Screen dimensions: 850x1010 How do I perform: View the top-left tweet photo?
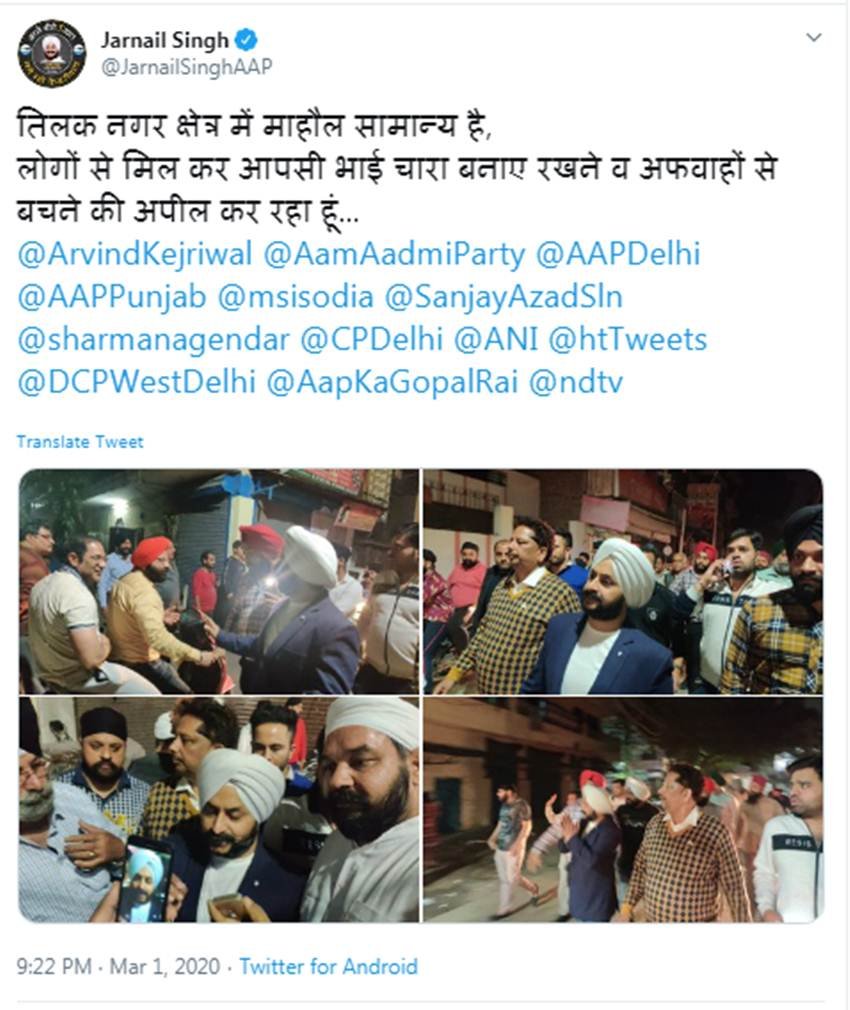click(x=219, y=582)
